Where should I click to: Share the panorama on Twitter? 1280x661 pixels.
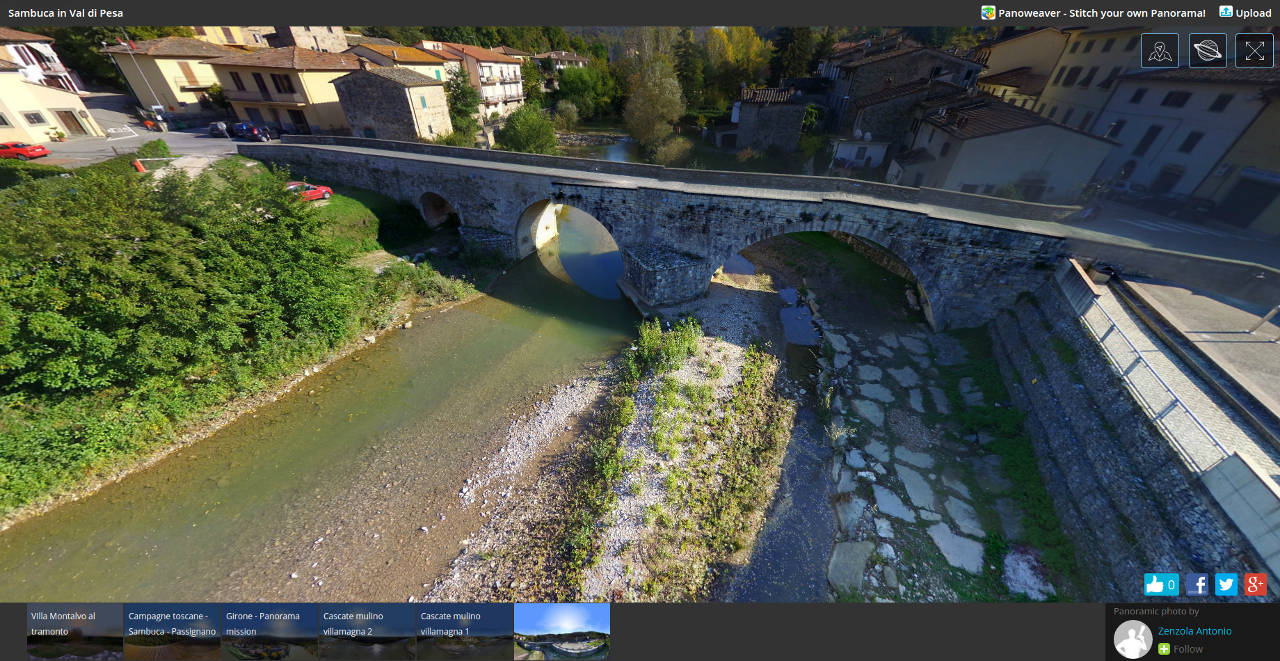coord(1226,585)
